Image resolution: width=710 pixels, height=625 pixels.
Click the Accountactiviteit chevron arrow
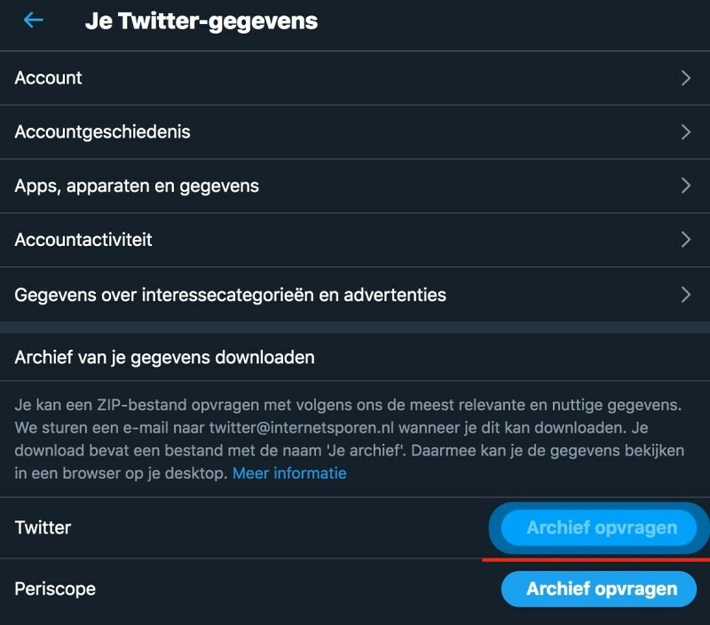point(686,240)
